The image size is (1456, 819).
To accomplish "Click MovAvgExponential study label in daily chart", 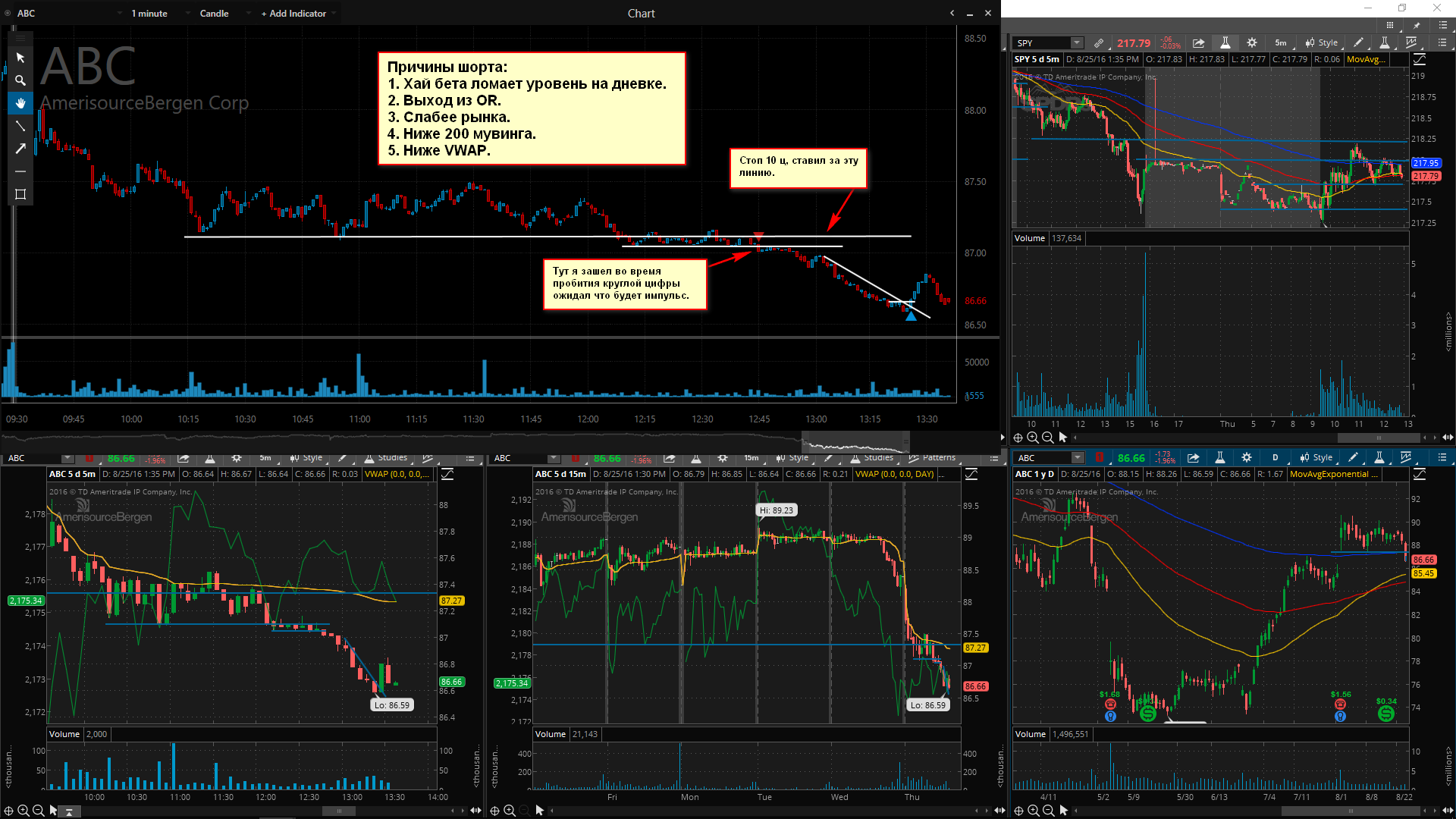I will tap(1334, 474).
